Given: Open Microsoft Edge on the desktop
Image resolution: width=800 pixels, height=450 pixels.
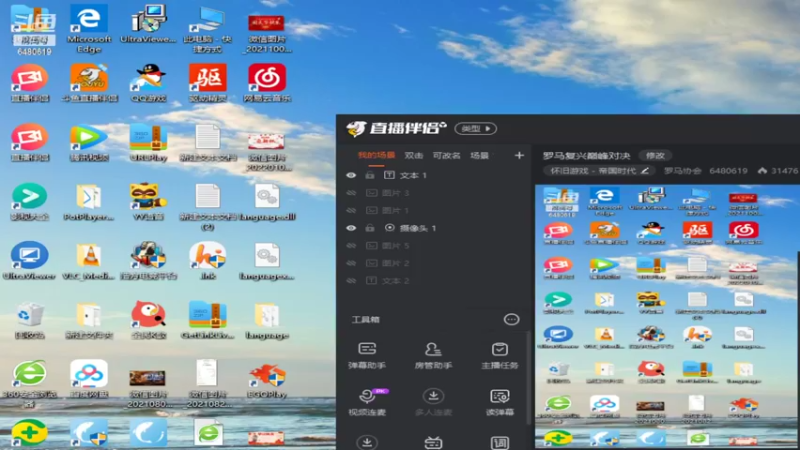Looking at the screenshot, I should pos(89,29).
